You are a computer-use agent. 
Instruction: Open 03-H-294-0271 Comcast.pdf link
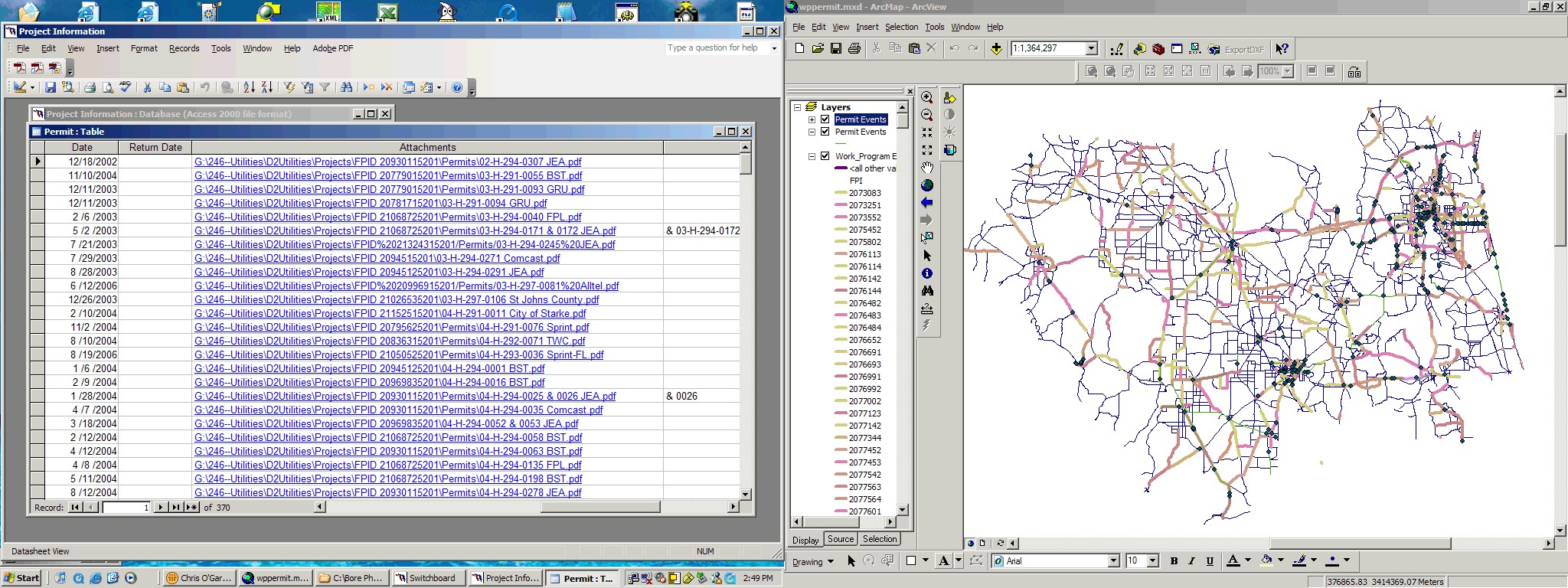[x=377, y=258]
